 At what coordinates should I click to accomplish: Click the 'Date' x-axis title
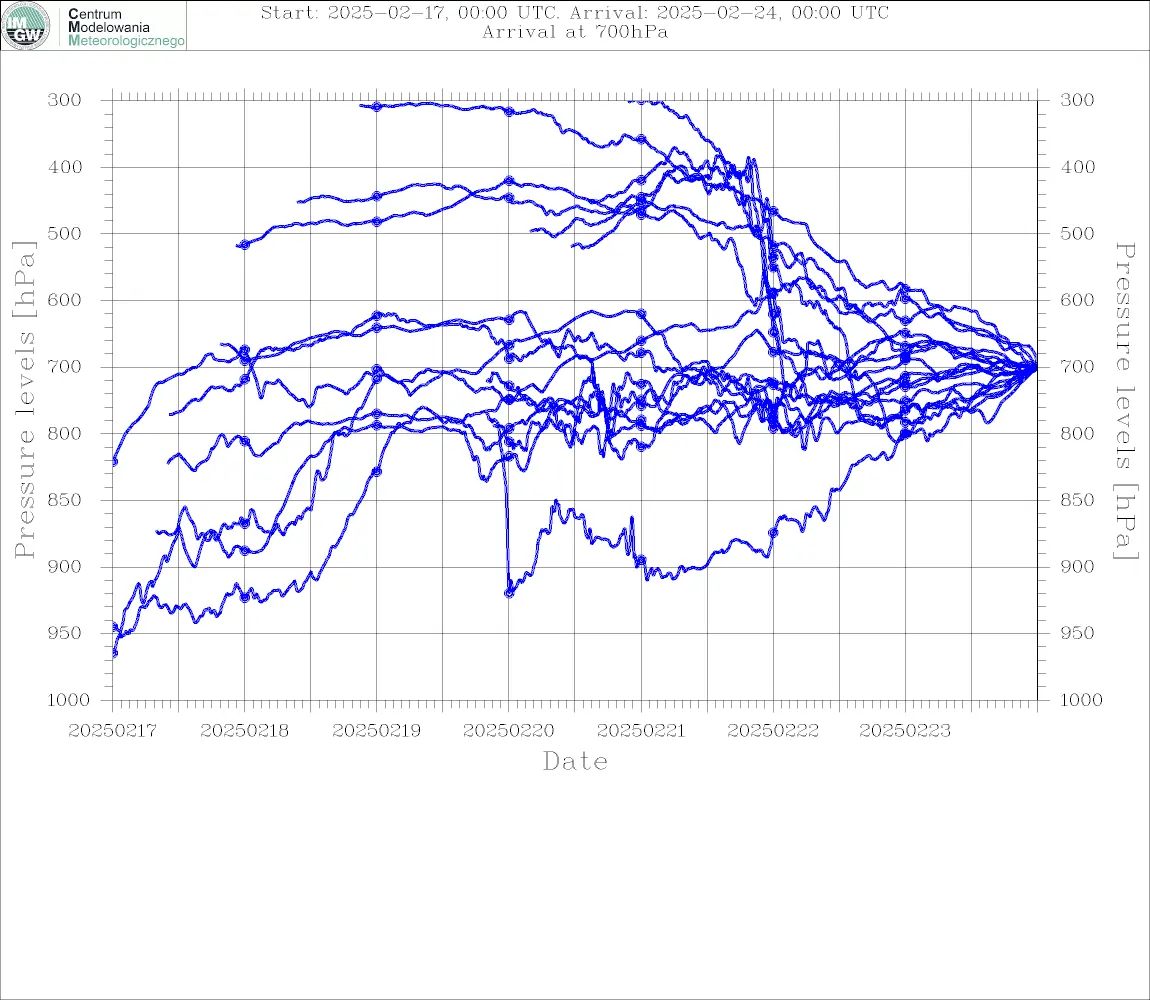pos(576,761)
